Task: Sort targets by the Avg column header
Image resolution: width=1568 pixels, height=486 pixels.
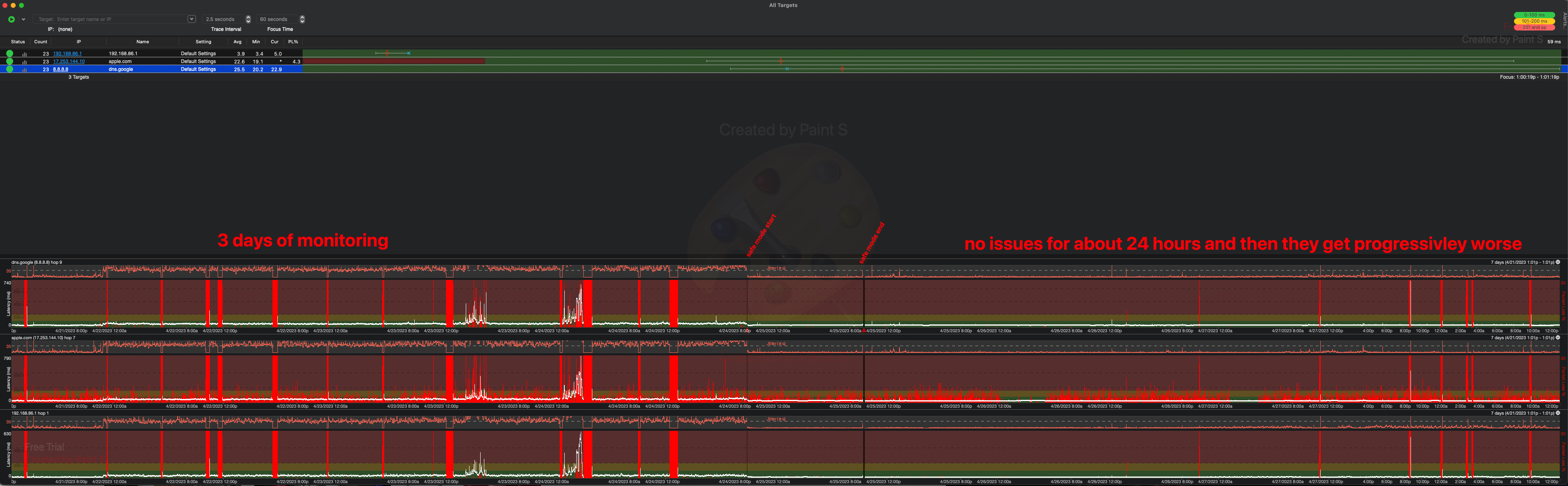Action: (237, 42)
